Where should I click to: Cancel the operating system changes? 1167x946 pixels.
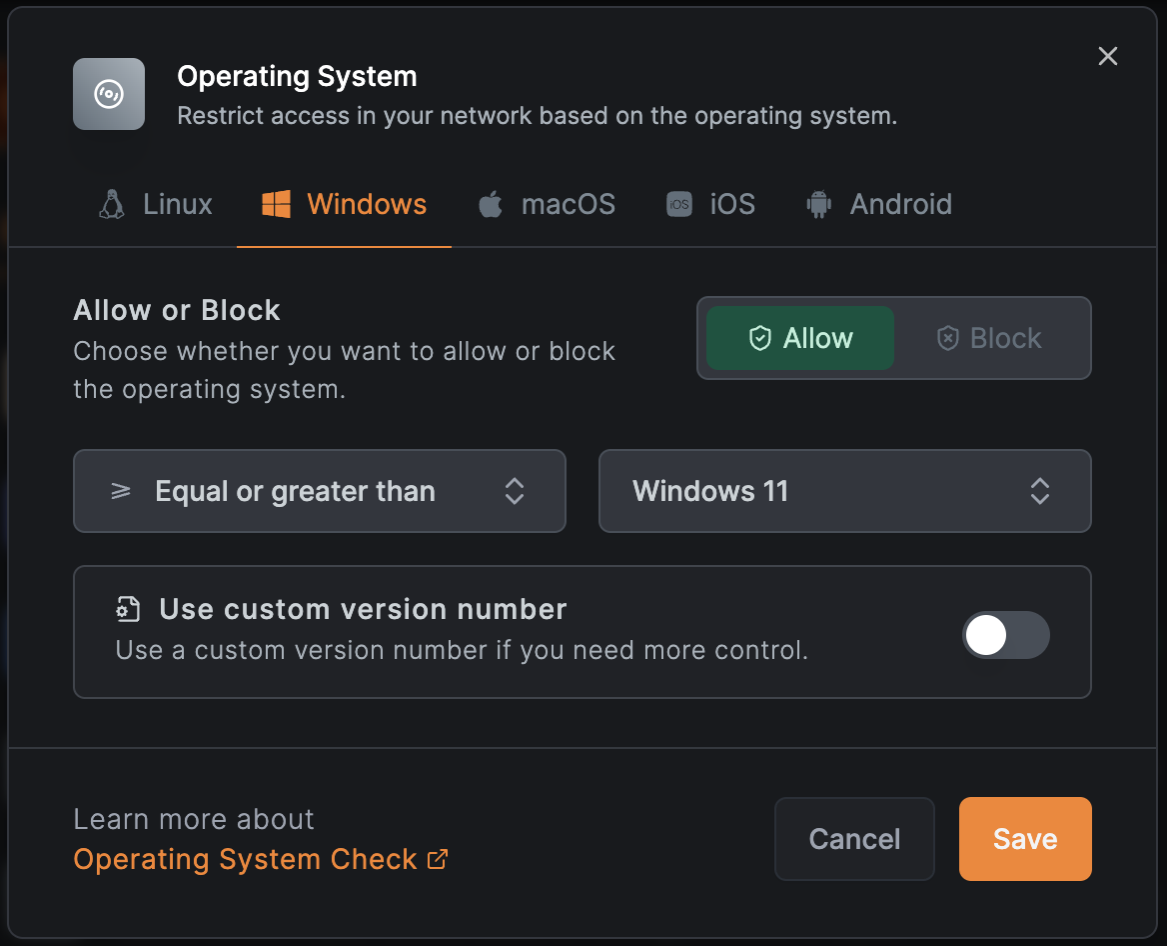pyautogui.click(x=854, y=839)
